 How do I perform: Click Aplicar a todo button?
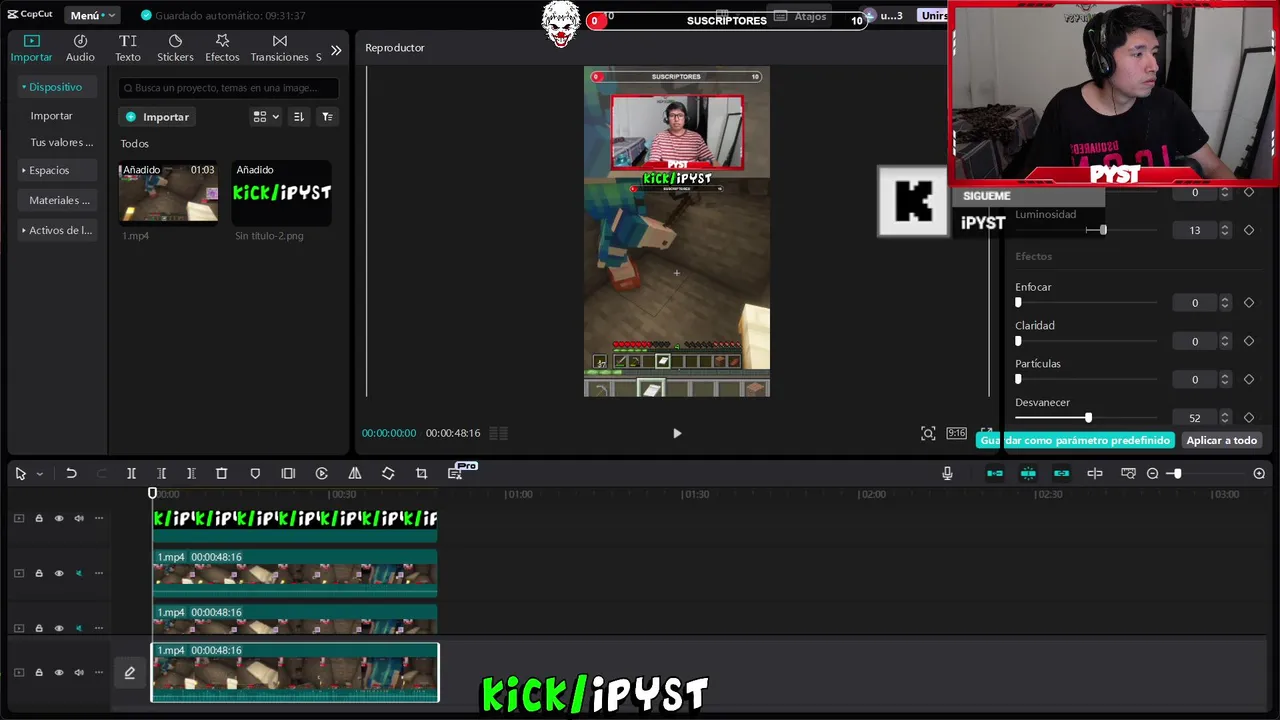pyautogui.click(x=1221, y=440)
